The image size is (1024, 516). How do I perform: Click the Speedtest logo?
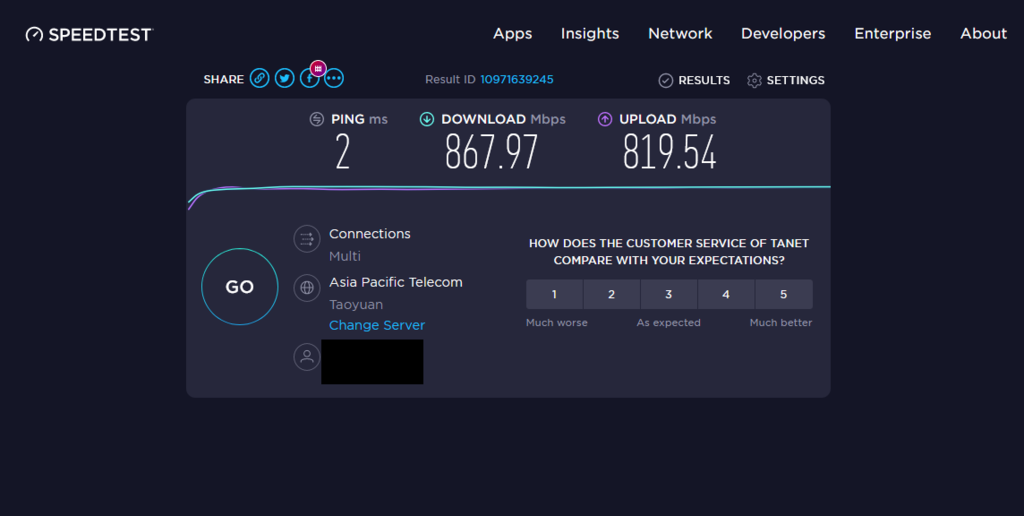89,35
